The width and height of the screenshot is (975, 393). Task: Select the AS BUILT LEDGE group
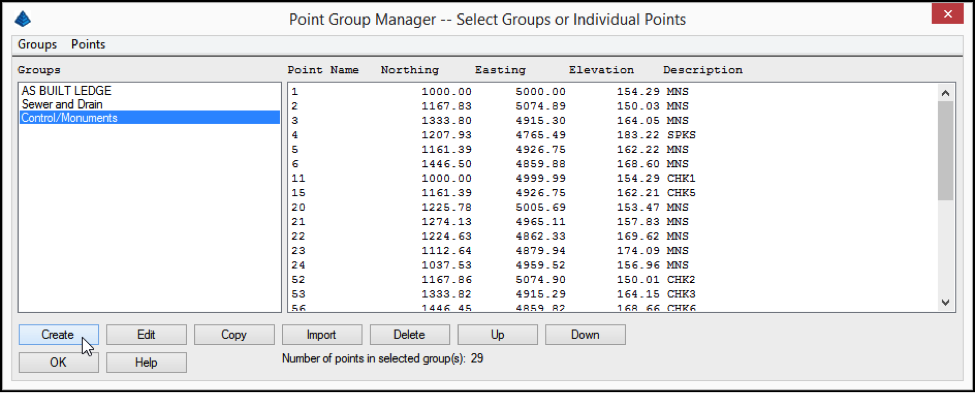pos(149,91)
